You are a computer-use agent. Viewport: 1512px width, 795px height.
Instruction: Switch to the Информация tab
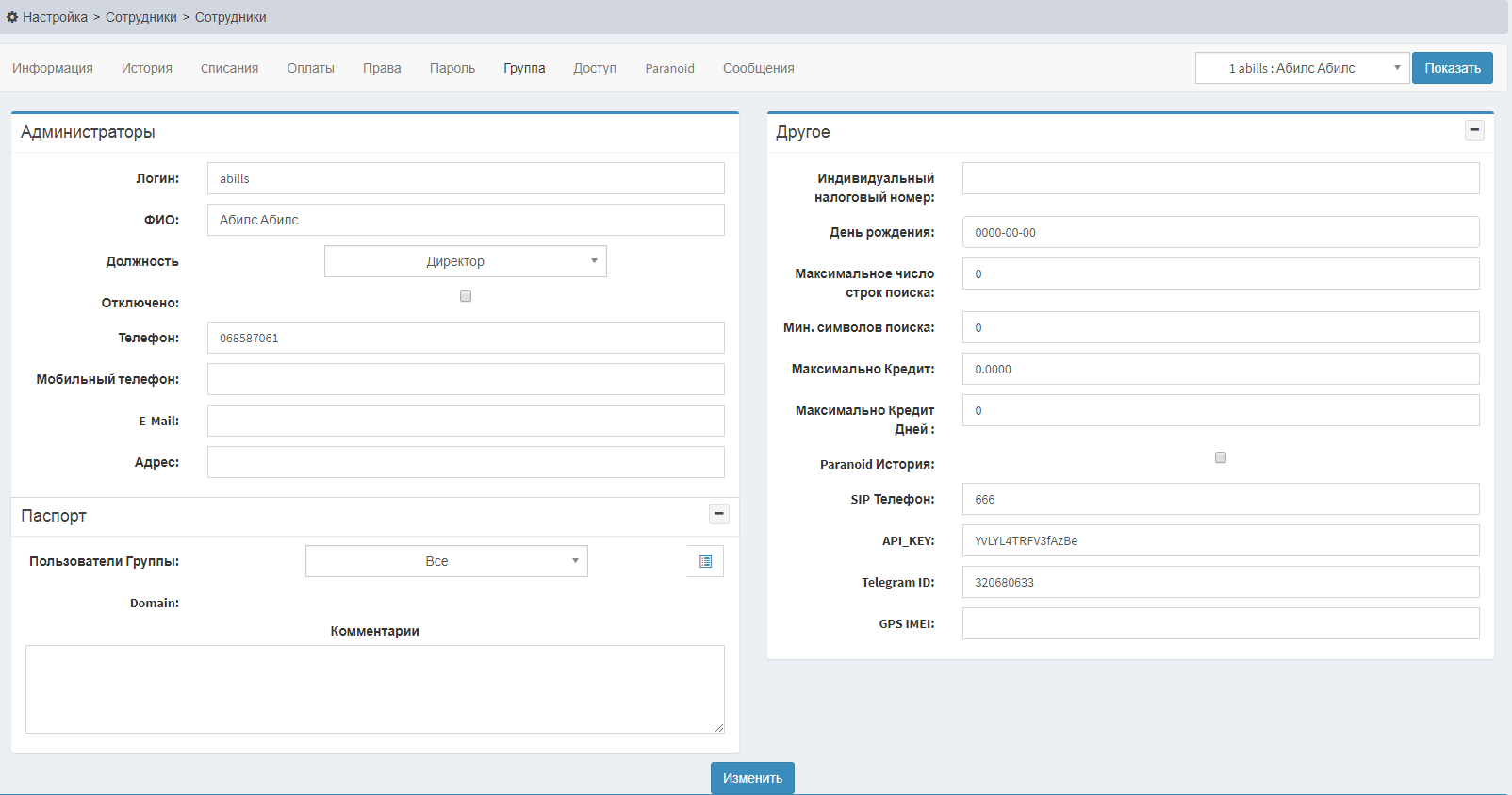pos(53,68)
